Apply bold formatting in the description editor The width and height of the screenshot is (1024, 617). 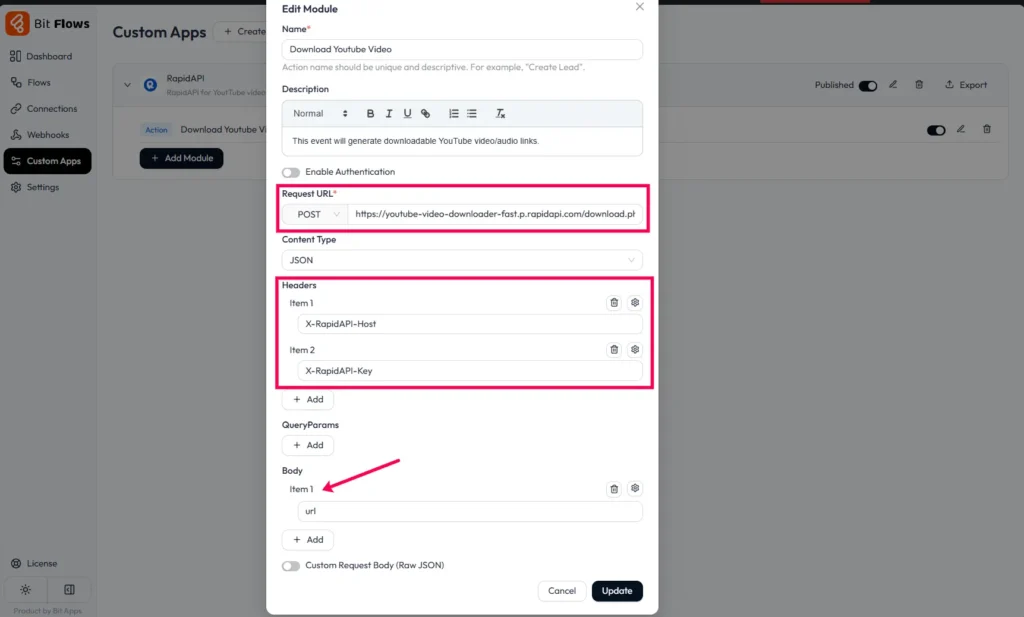(x=370, y=114)
